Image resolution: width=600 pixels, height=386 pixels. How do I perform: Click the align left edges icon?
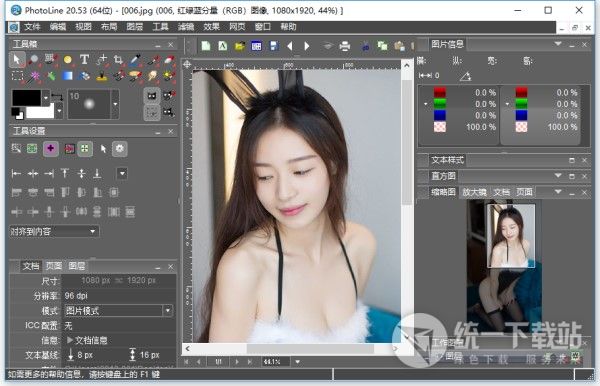(x=16, y=174)
